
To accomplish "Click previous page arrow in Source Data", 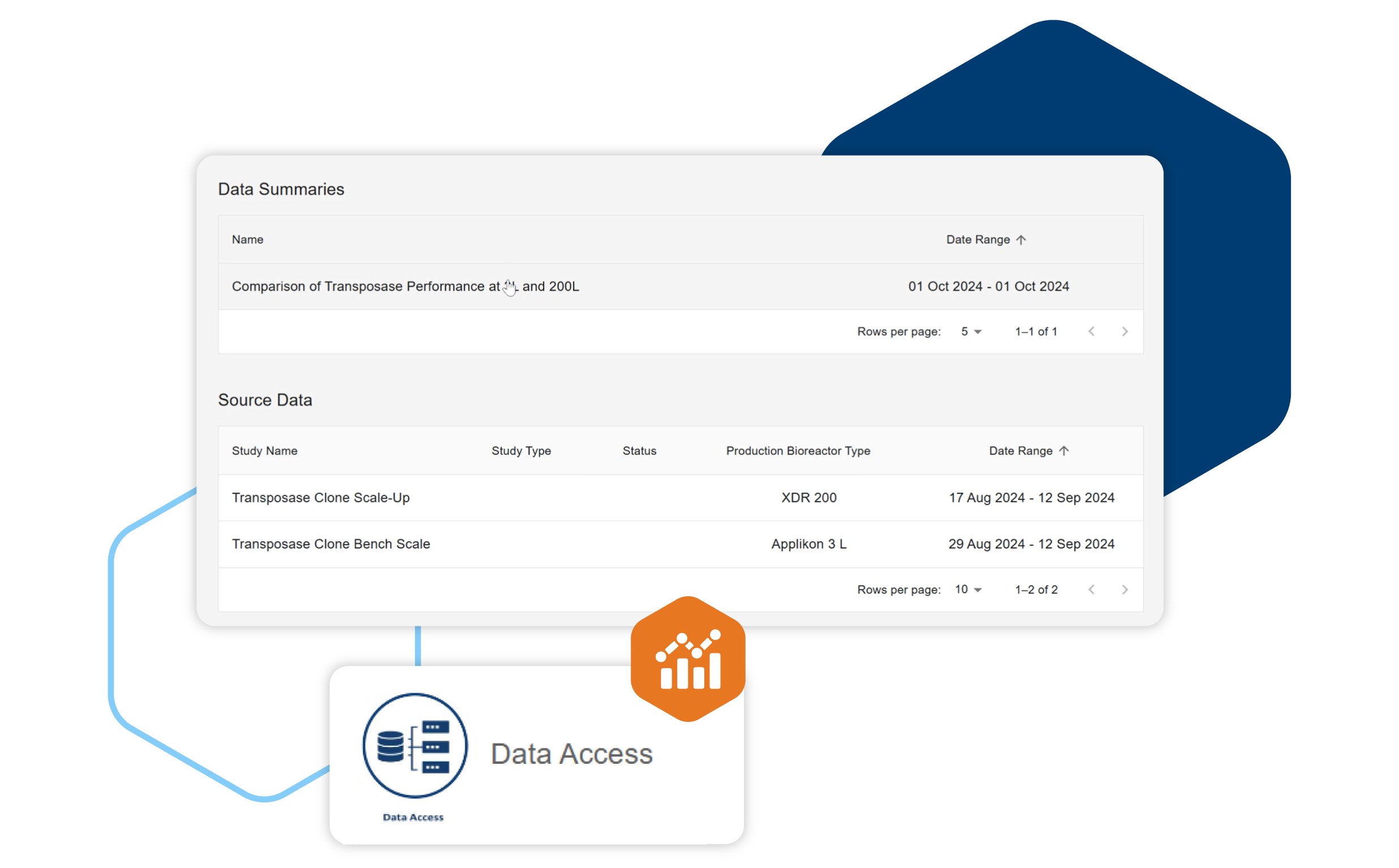I will [x=1092, y=589].
